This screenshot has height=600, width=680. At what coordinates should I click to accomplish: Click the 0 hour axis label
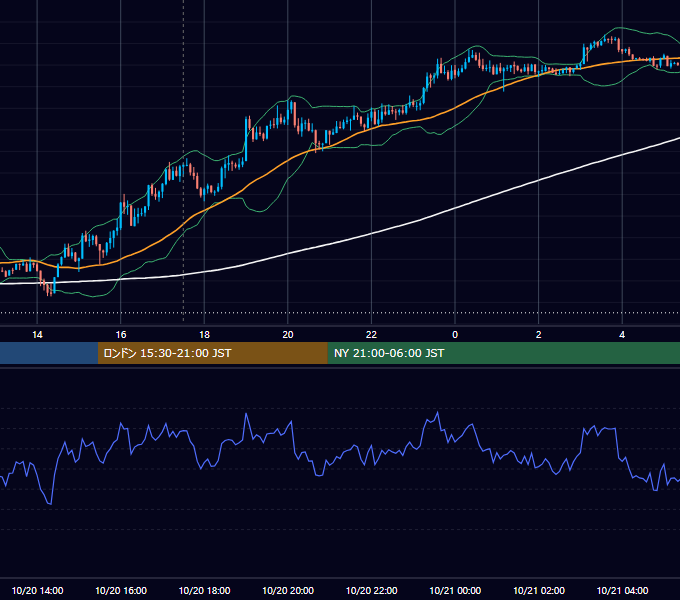pos(455,335)
